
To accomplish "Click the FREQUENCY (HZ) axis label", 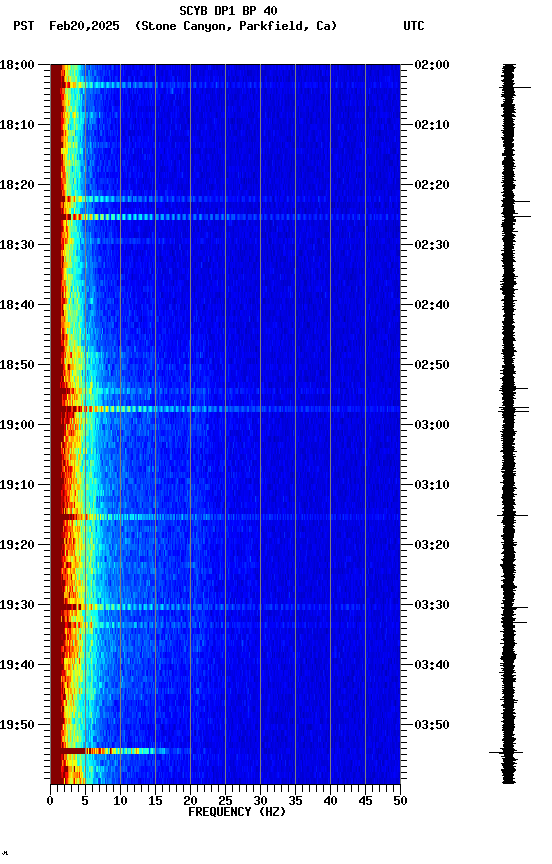I will pyautogui.click(x=237, y=812).
